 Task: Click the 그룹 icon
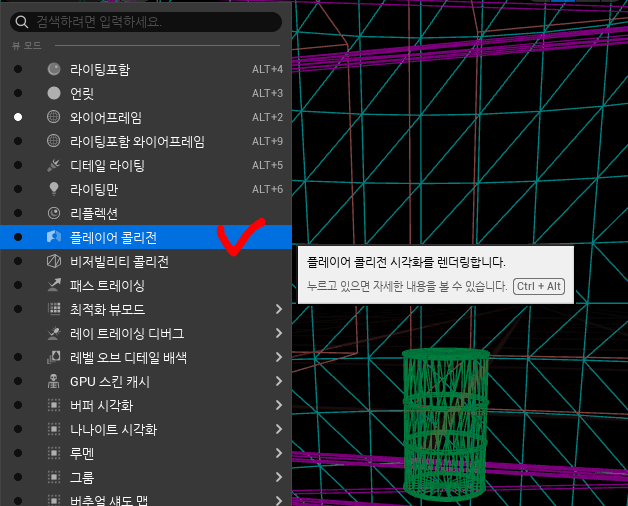(54, 478)
